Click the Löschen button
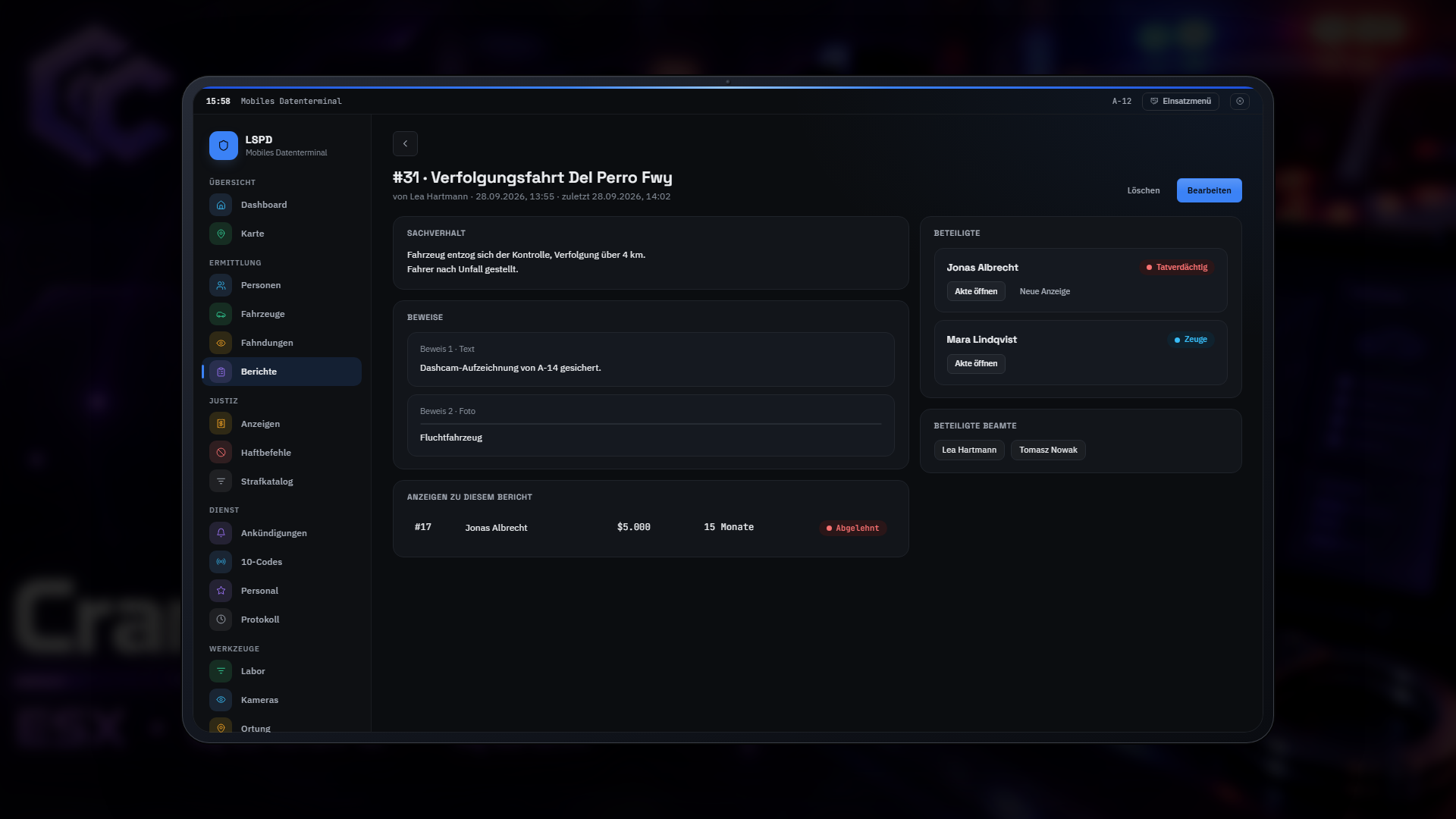 [x=1144, y=190]
